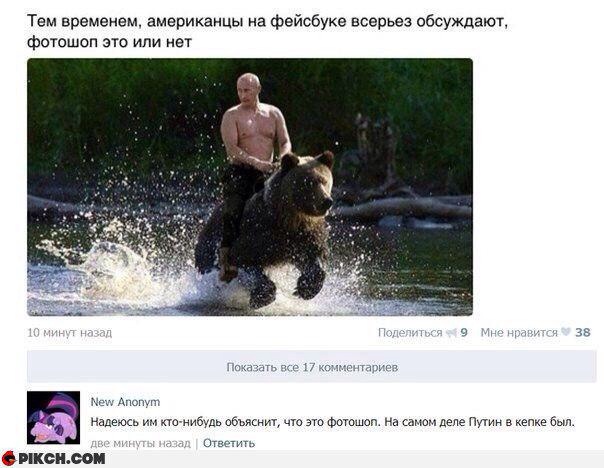The width and height of the screenshot is (604, 468).
Task: Click Ответить to reply to comment
Action: click(x=229, y=443)
